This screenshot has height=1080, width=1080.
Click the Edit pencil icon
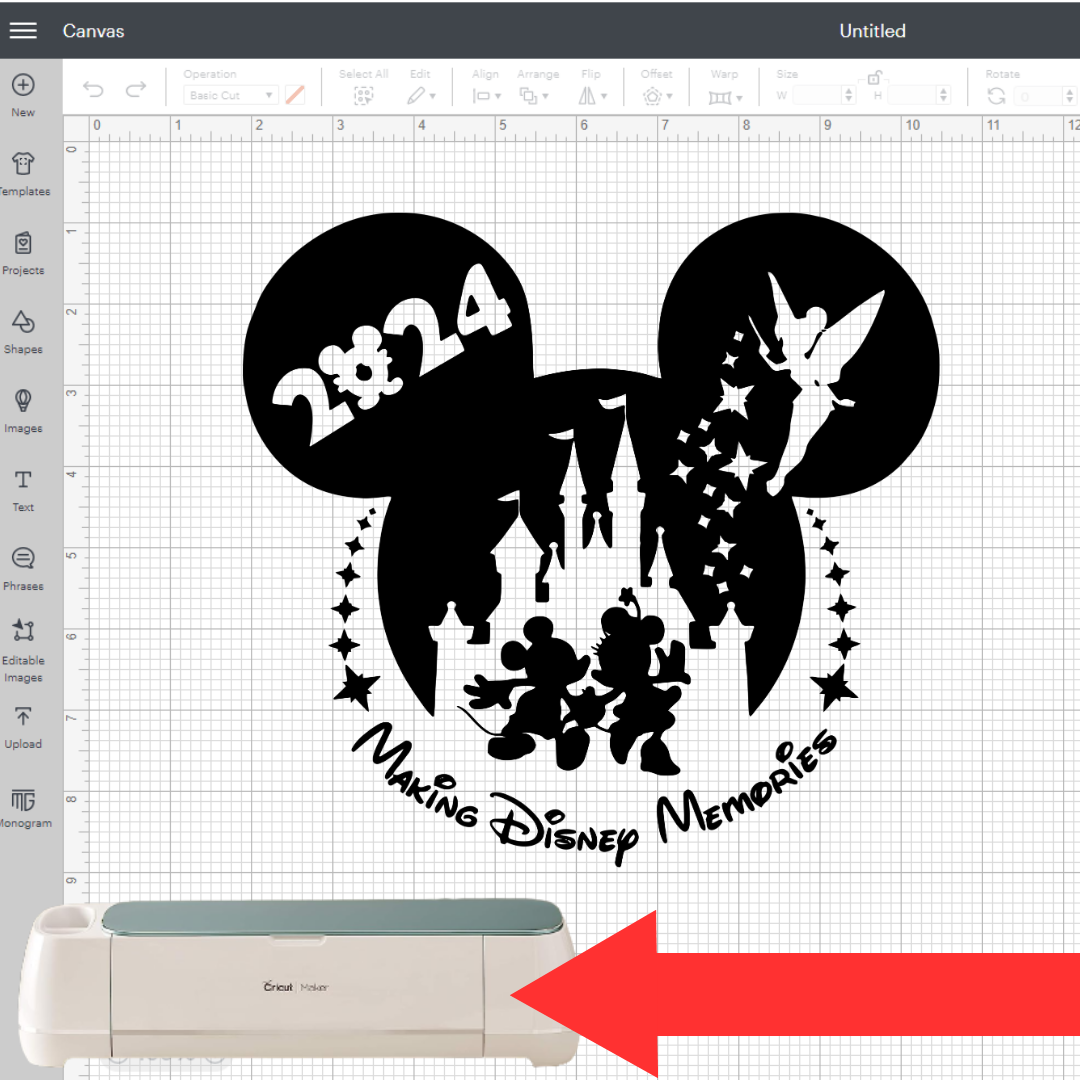point(415,96)
